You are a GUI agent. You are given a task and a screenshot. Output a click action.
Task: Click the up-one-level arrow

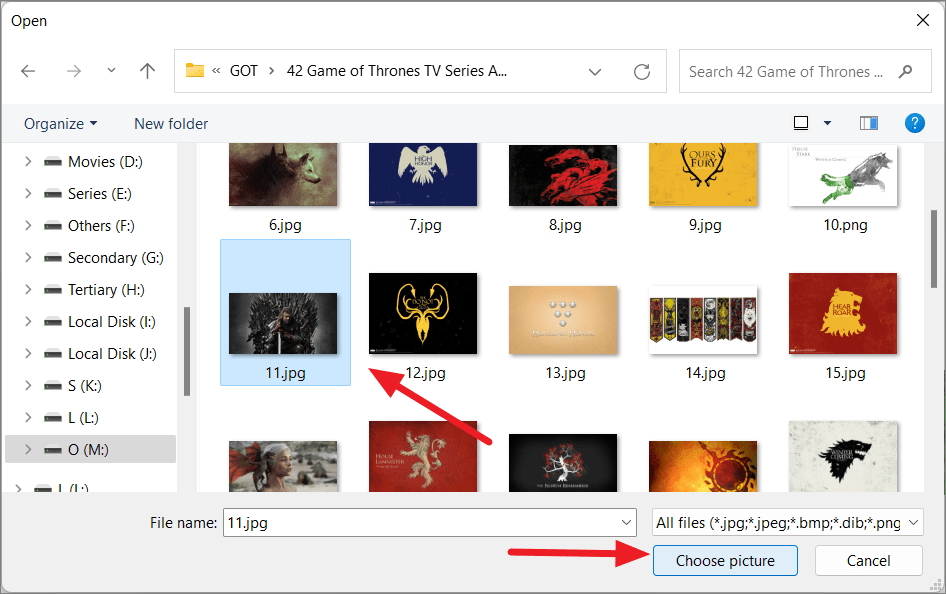coord(147,71)
